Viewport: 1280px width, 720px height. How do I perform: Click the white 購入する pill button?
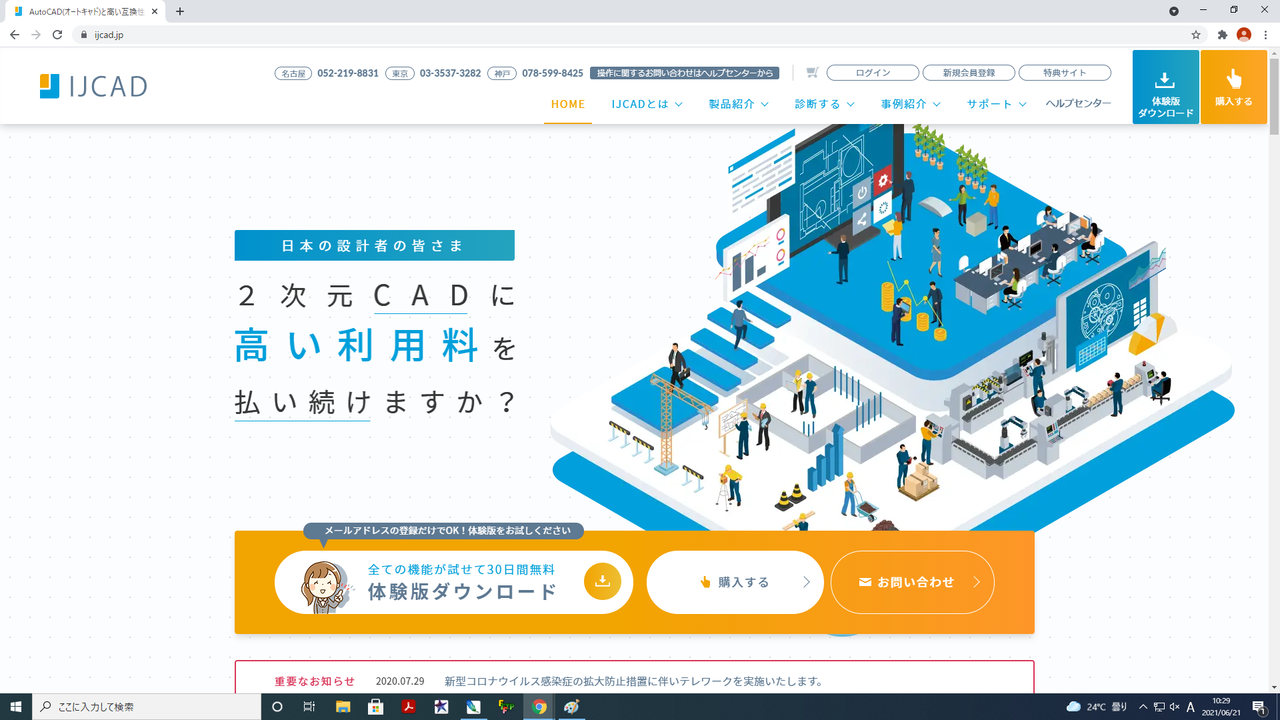pyautogui.click(x=735, y=582)
